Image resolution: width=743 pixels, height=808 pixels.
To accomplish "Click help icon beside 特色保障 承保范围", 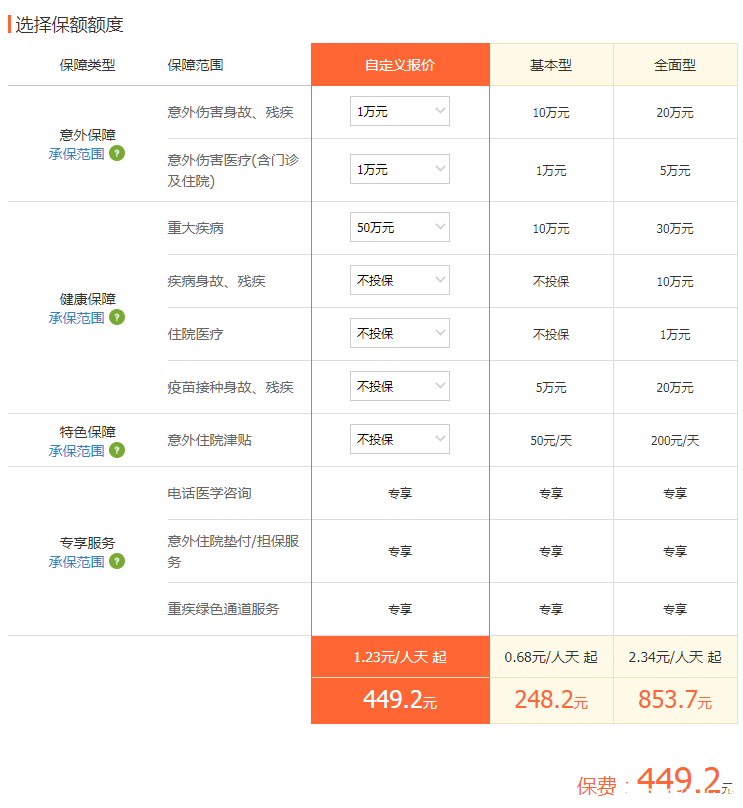I will click(x=117, y=450).
